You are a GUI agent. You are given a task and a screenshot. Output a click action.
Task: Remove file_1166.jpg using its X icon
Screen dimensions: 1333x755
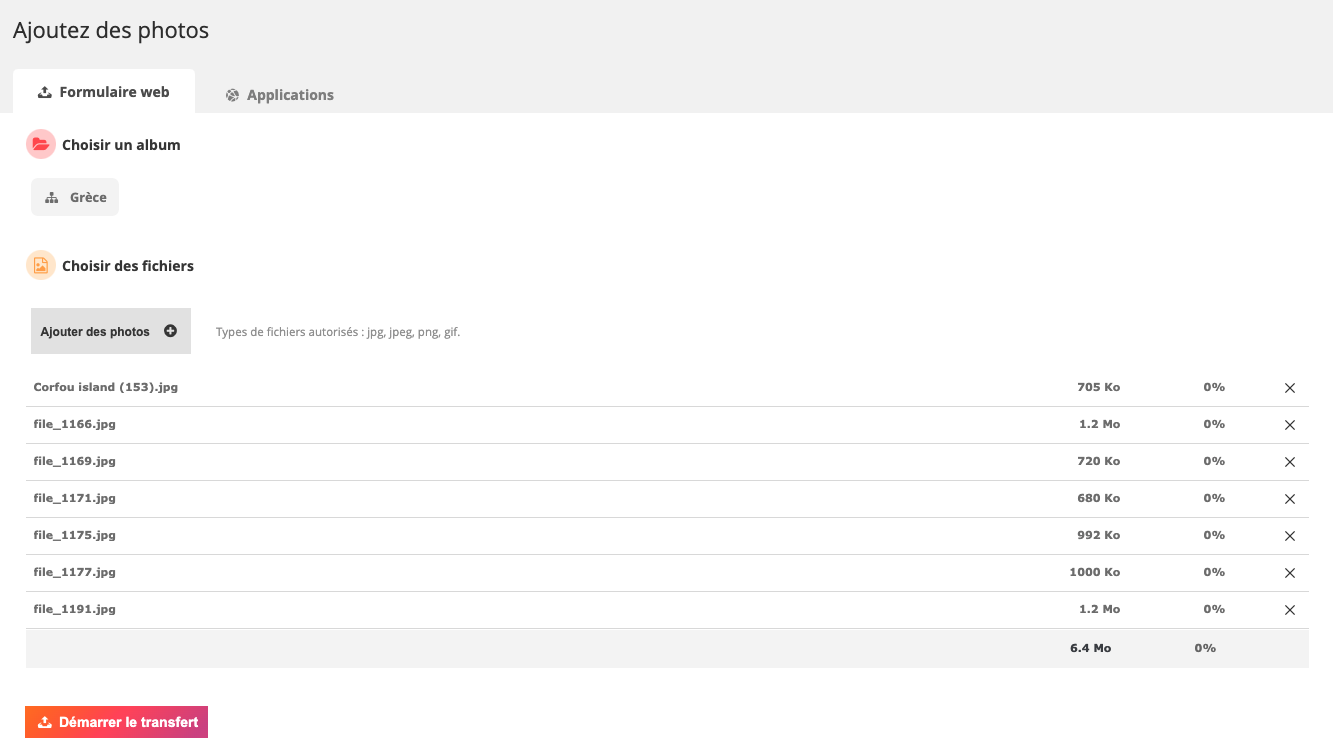[1289, 425]
